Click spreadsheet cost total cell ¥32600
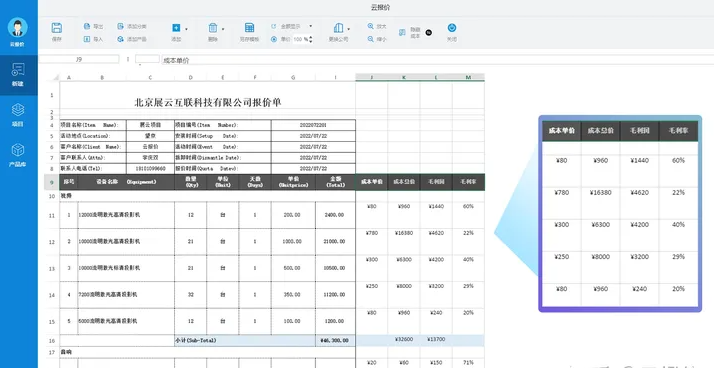The image size is (714, 368). point(404,339)
